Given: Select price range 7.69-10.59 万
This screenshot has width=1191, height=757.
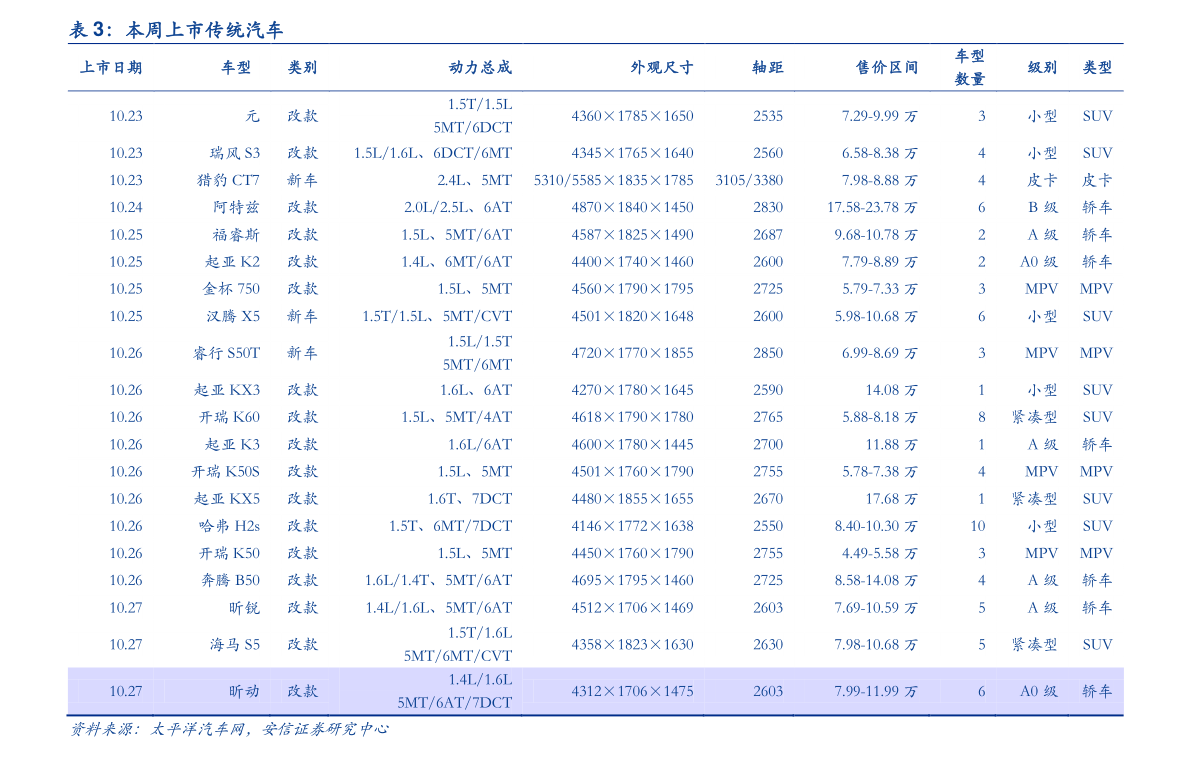Looking at the screenshot, I should 876,608.
